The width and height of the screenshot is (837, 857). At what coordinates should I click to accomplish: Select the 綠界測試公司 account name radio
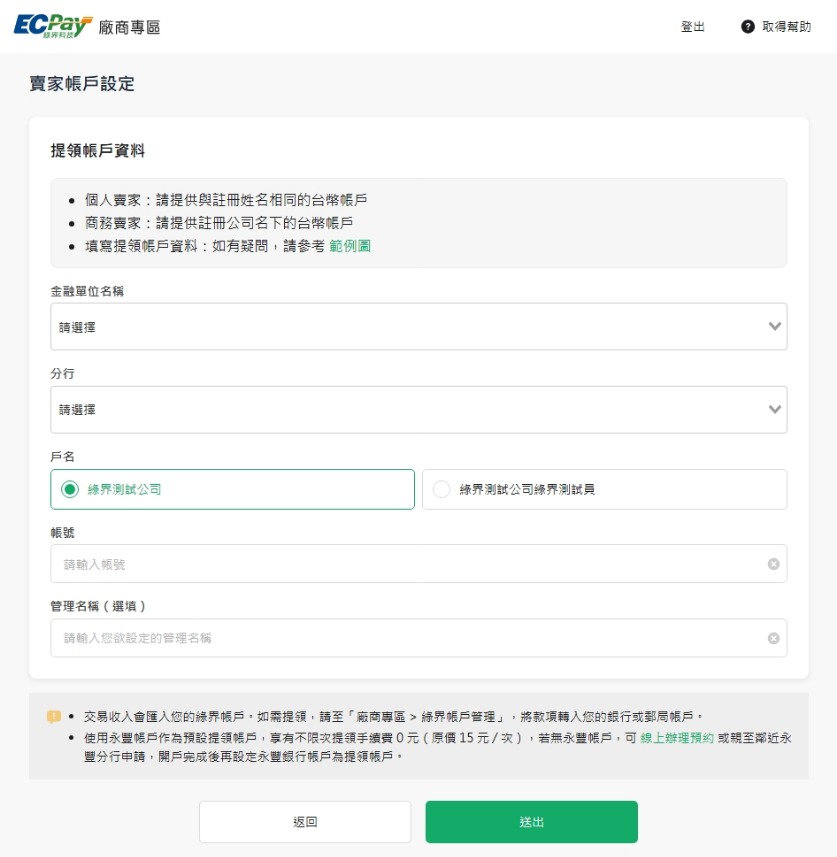70,490
